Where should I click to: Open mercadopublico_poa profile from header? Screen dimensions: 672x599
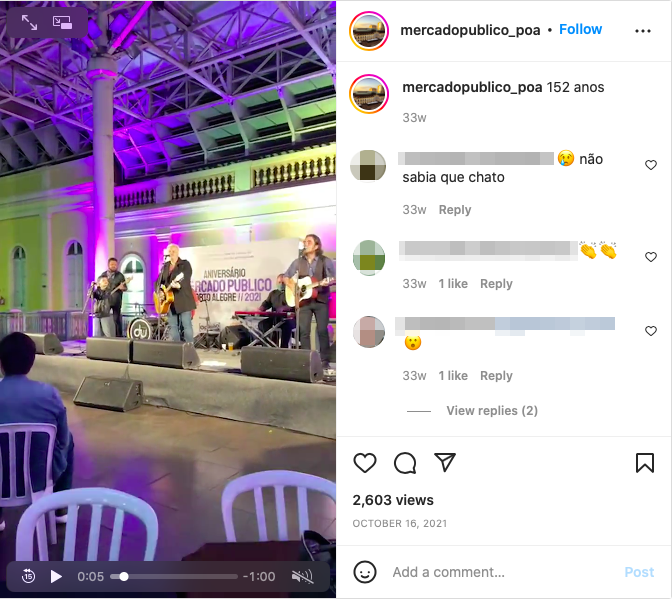pyautogui.click(x=470, y=30)
